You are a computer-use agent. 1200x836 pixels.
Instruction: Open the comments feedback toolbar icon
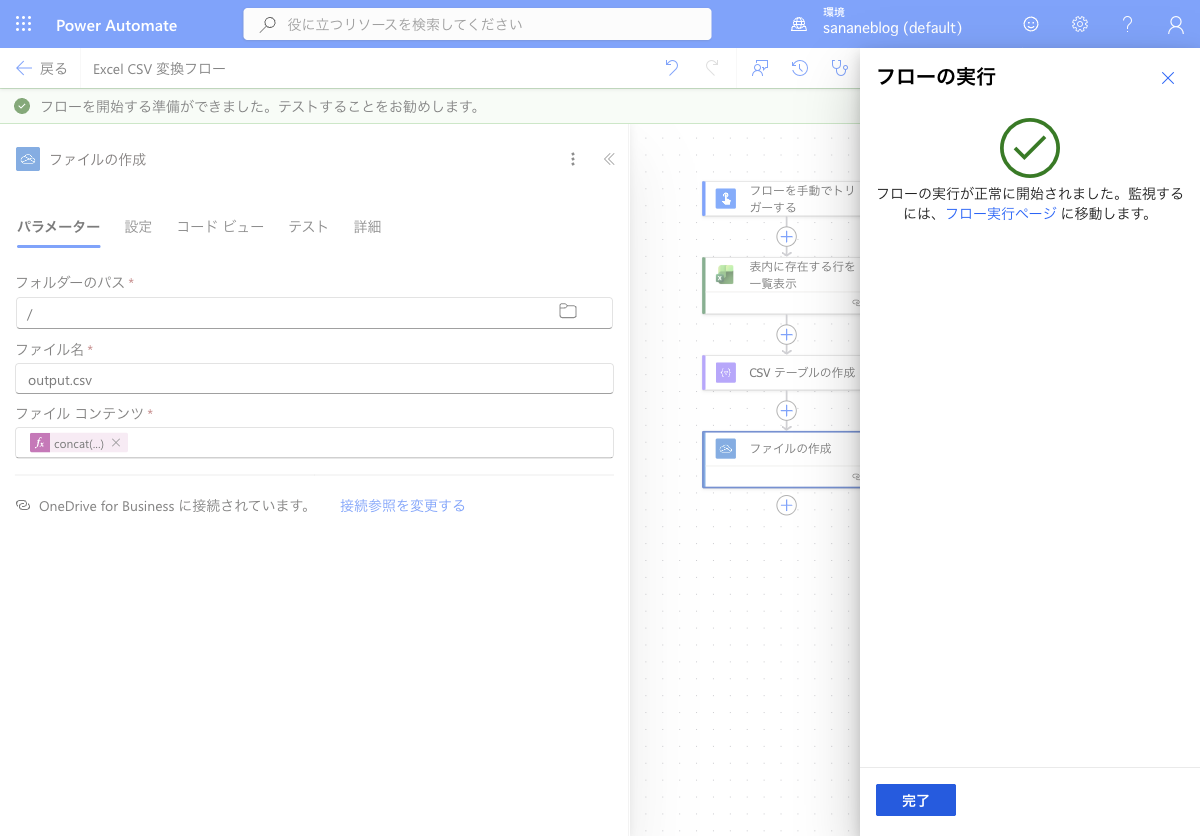click(x=761, y=68)
